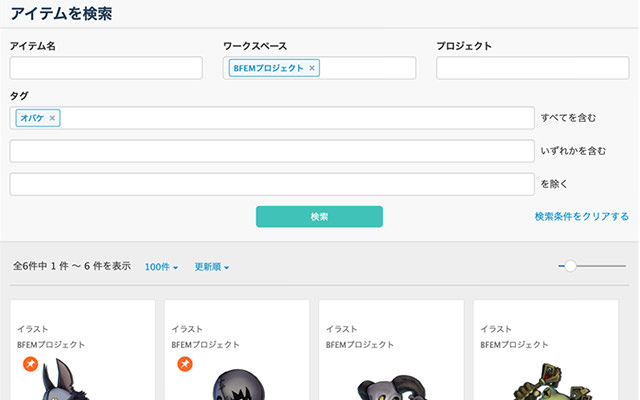
Task: Open the second card's round-head character thumbnail
Action: pos(238,384)
